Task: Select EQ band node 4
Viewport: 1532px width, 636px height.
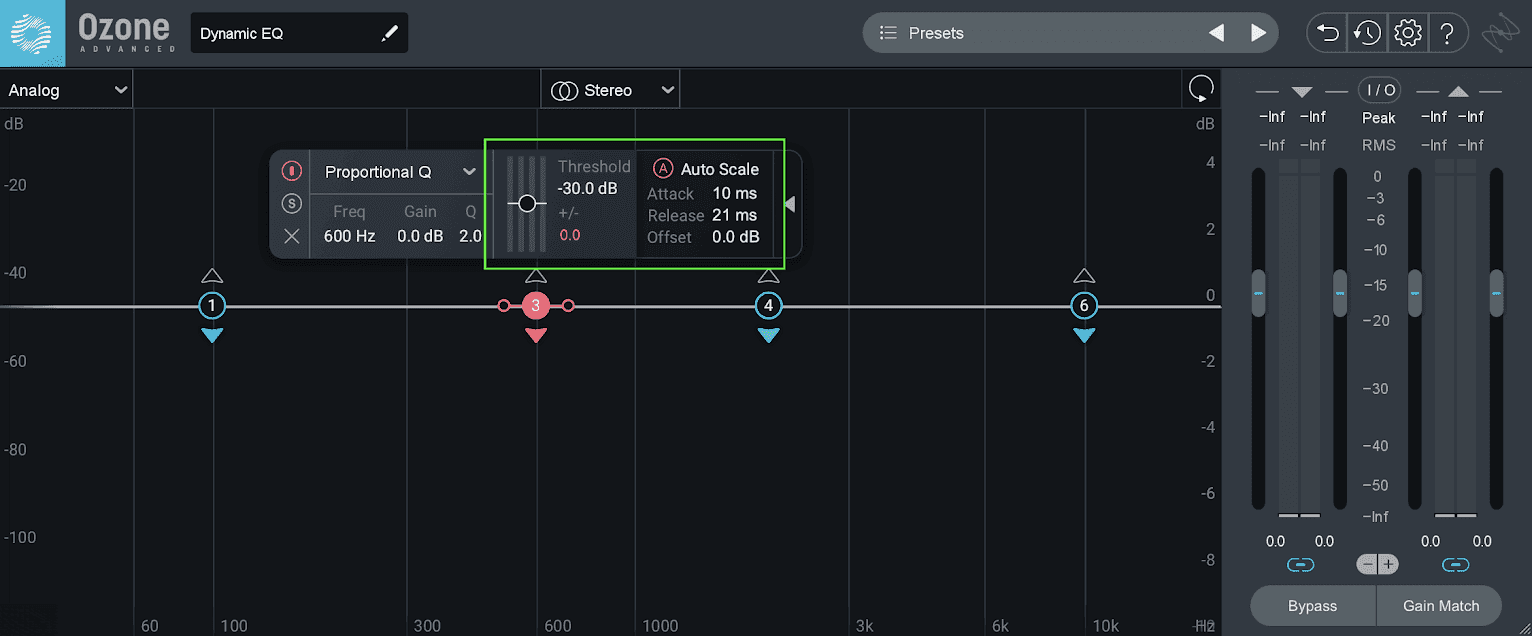Action: point(768,305)
